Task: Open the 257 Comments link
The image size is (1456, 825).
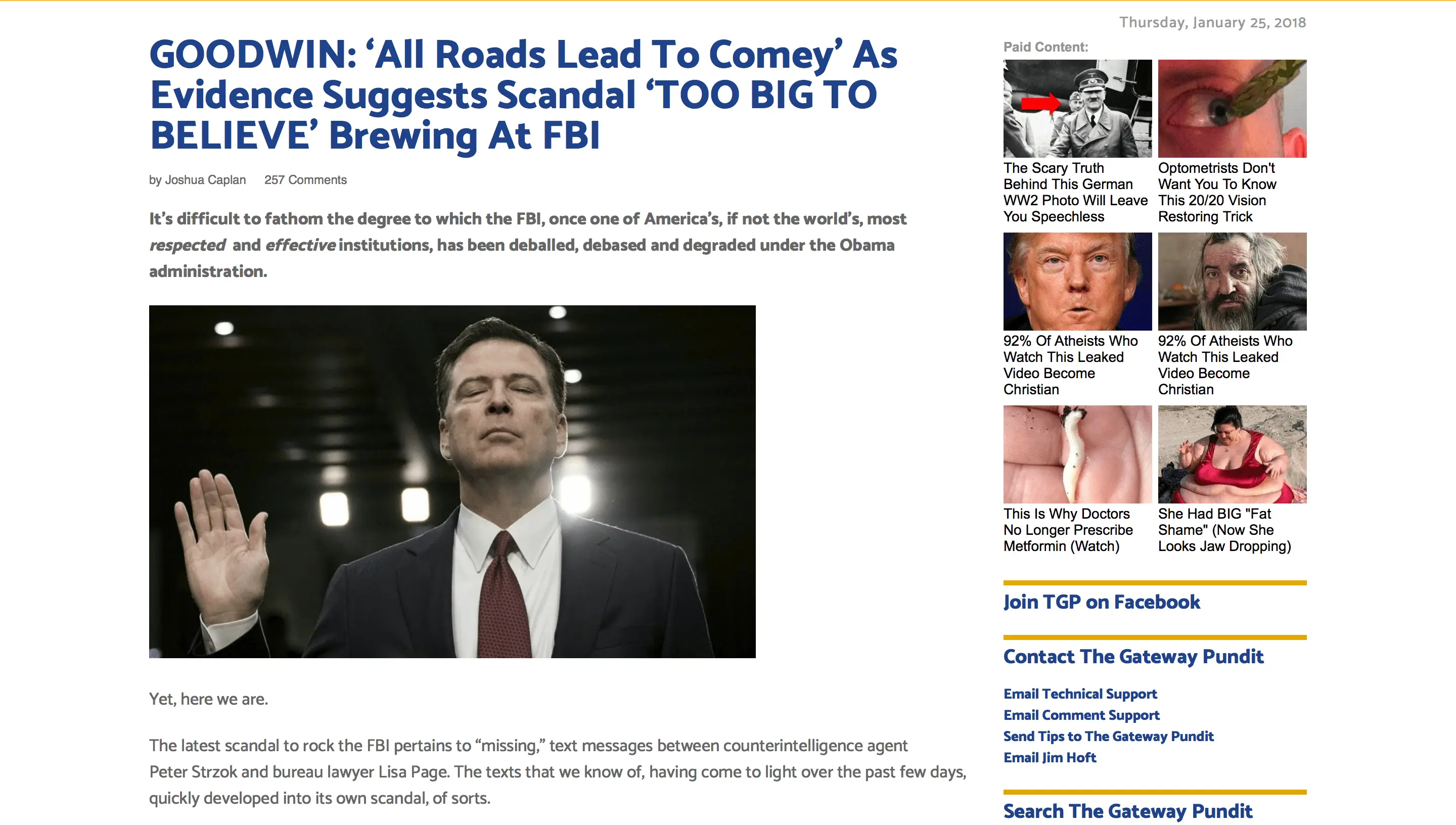Action: click(x=305, y=179)
